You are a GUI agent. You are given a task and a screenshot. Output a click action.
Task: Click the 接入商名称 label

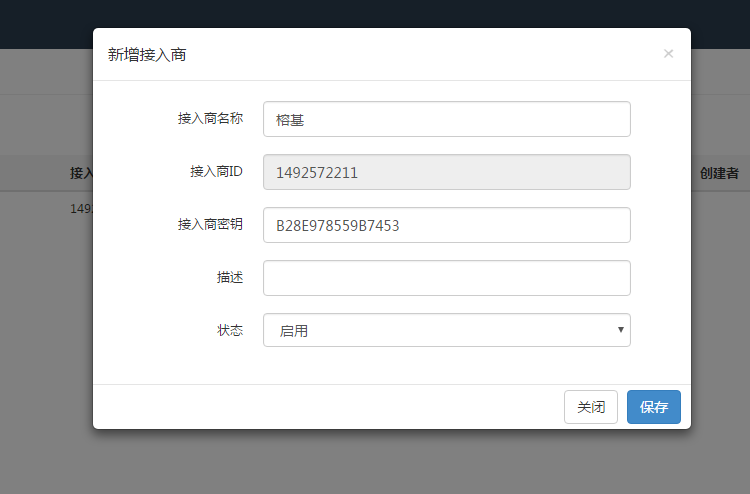(210, 118)
